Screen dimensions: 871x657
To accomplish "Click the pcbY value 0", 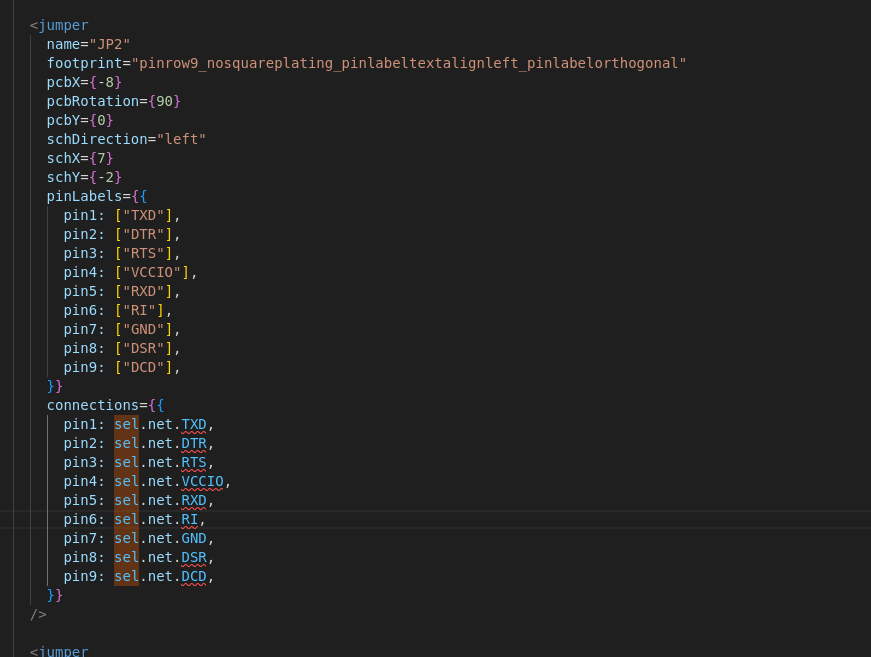I will point(102,120).
